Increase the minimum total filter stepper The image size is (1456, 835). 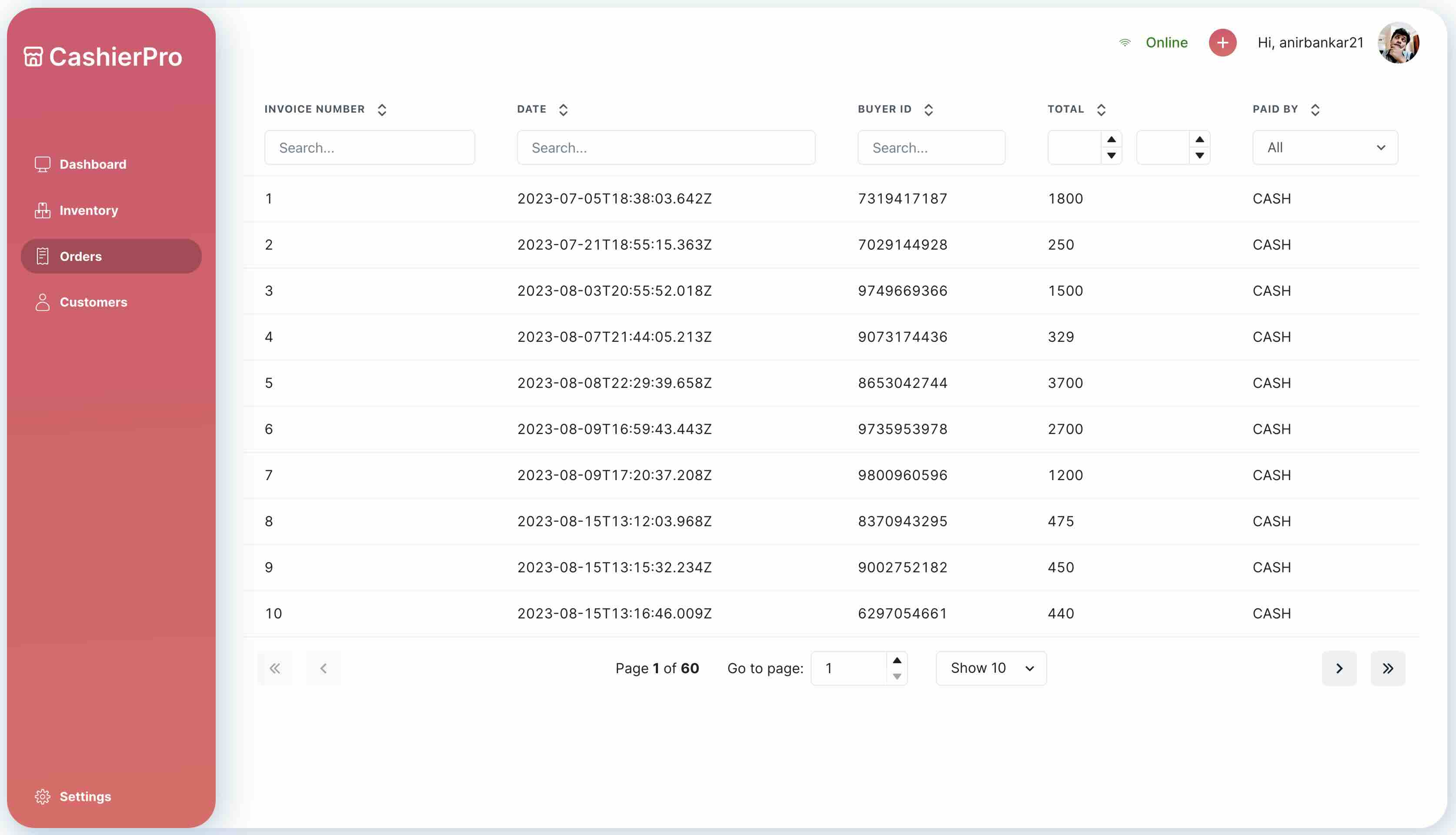1112,139
